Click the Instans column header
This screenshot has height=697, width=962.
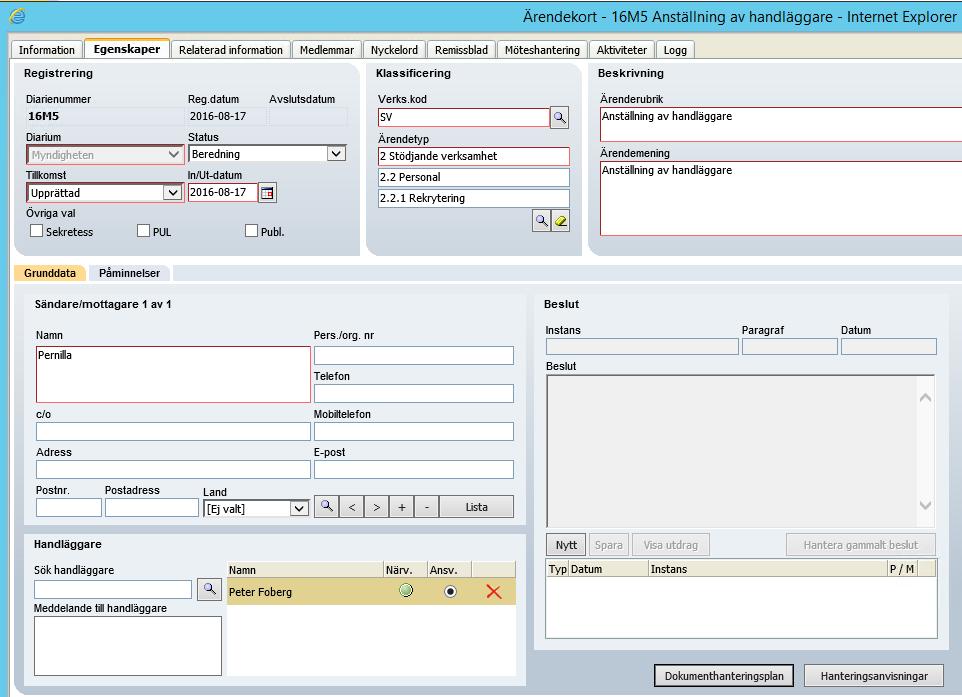click(768, 569)
